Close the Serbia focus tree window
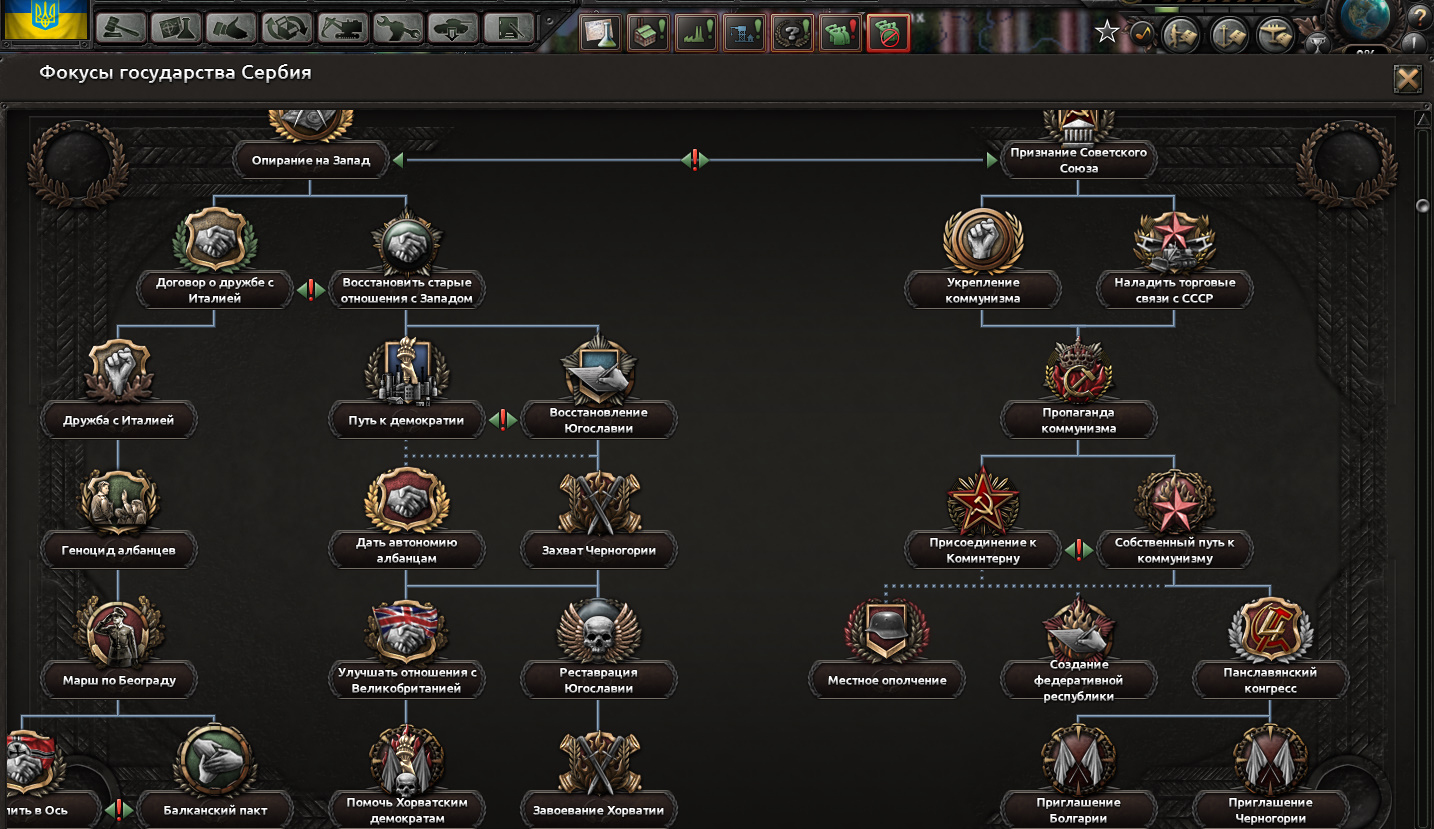This screenshot has width=1434, height=829. point(1407,78)
